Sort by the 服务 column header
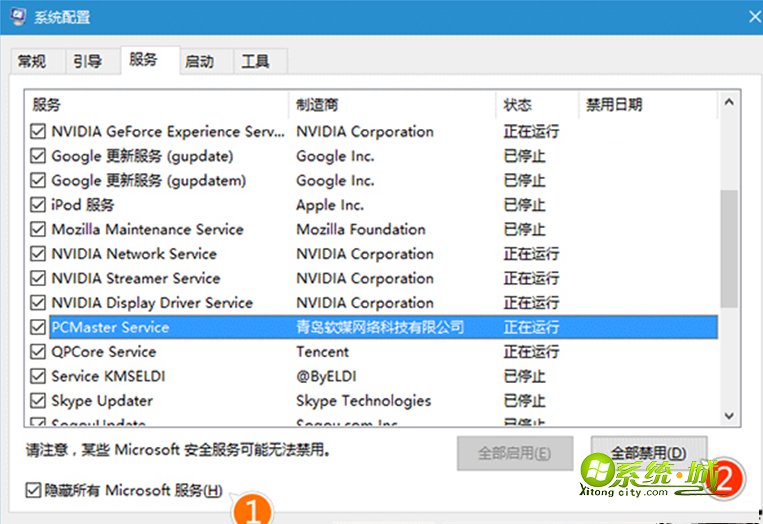The height and width of the screenshot is (524, 763). click(156, 105)
